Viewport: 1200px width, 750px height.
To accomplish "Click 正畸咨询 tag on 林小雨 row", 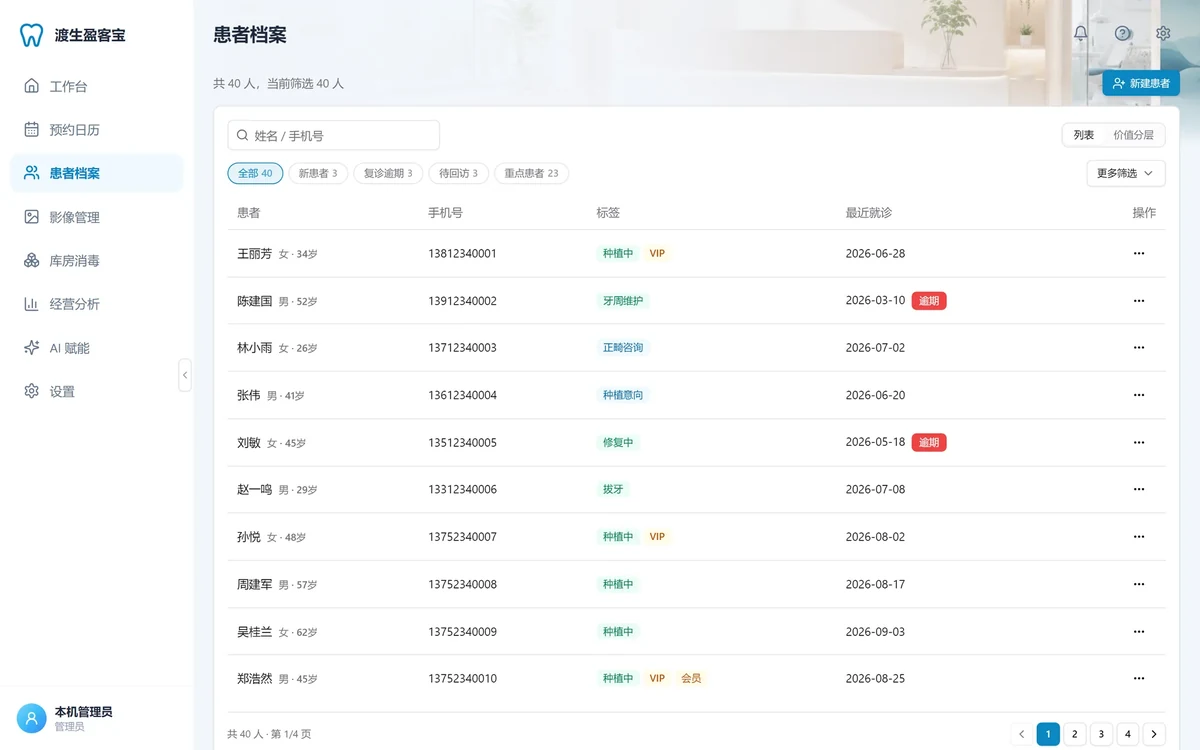I will (622, 348).
